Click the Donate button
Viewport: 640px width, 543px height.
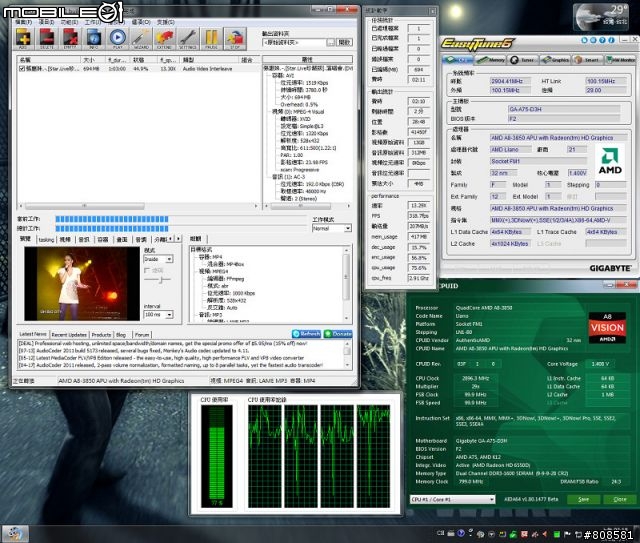(x=338, y=334)
